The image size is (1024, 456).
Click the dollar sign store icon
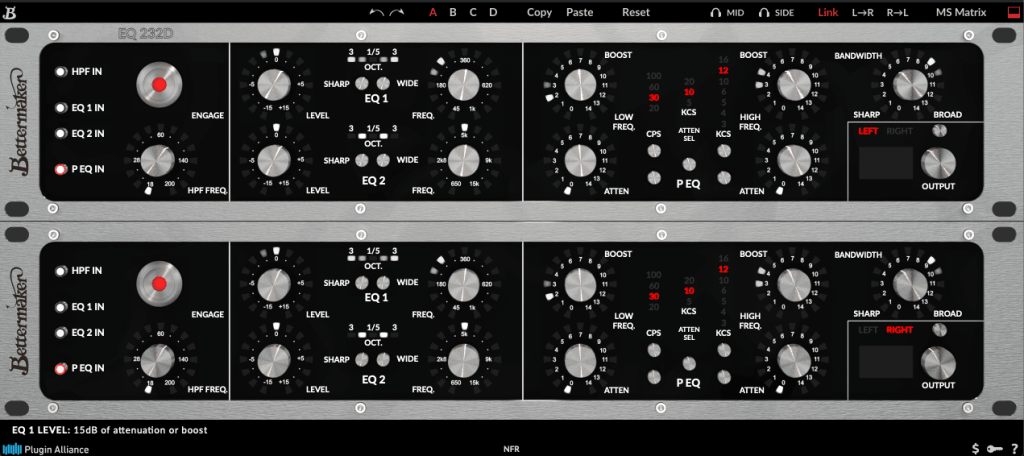coord(975,449)
